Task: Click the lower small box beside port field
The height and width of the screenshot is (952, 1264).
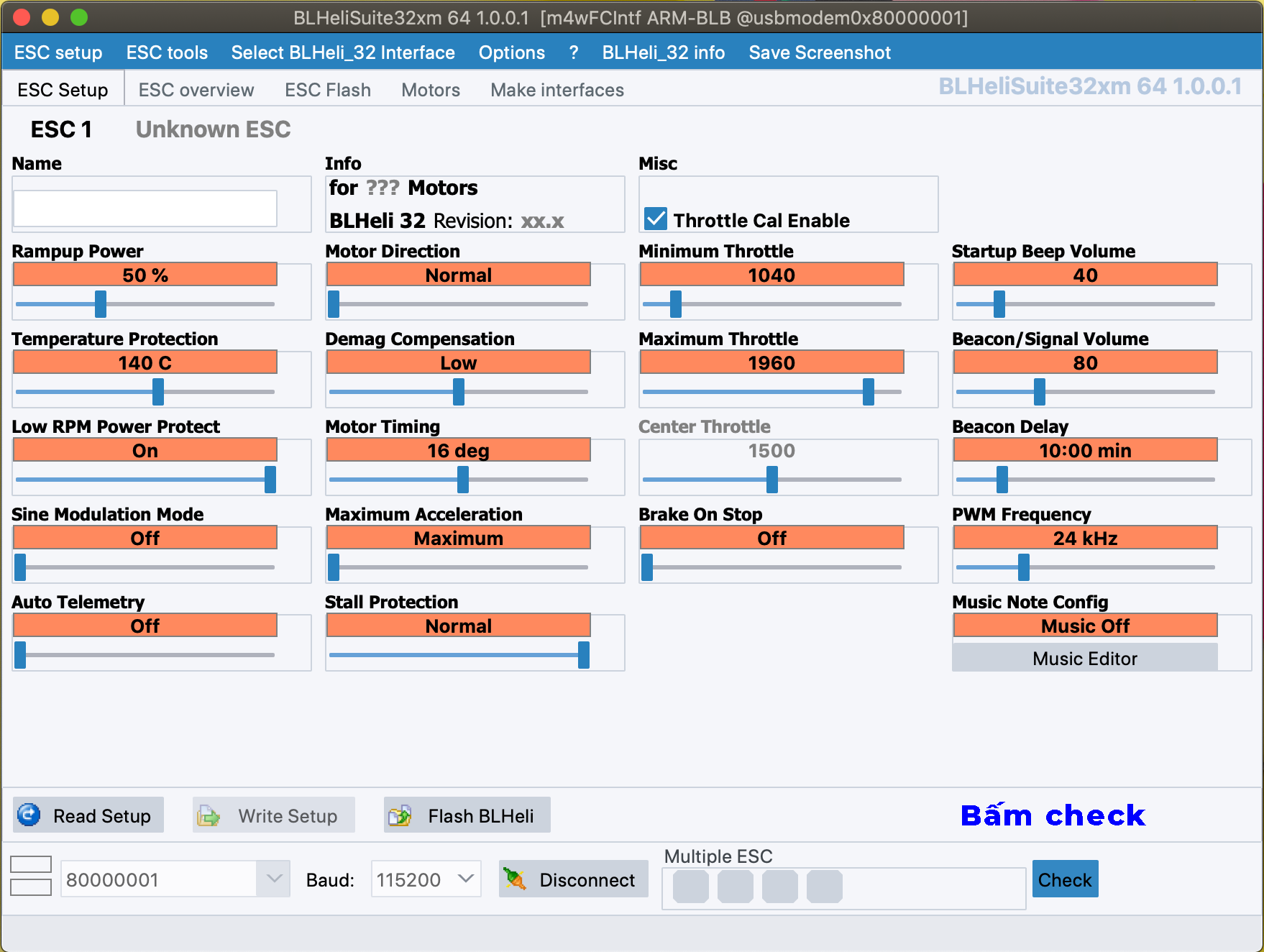Action: tap(31, 887)
